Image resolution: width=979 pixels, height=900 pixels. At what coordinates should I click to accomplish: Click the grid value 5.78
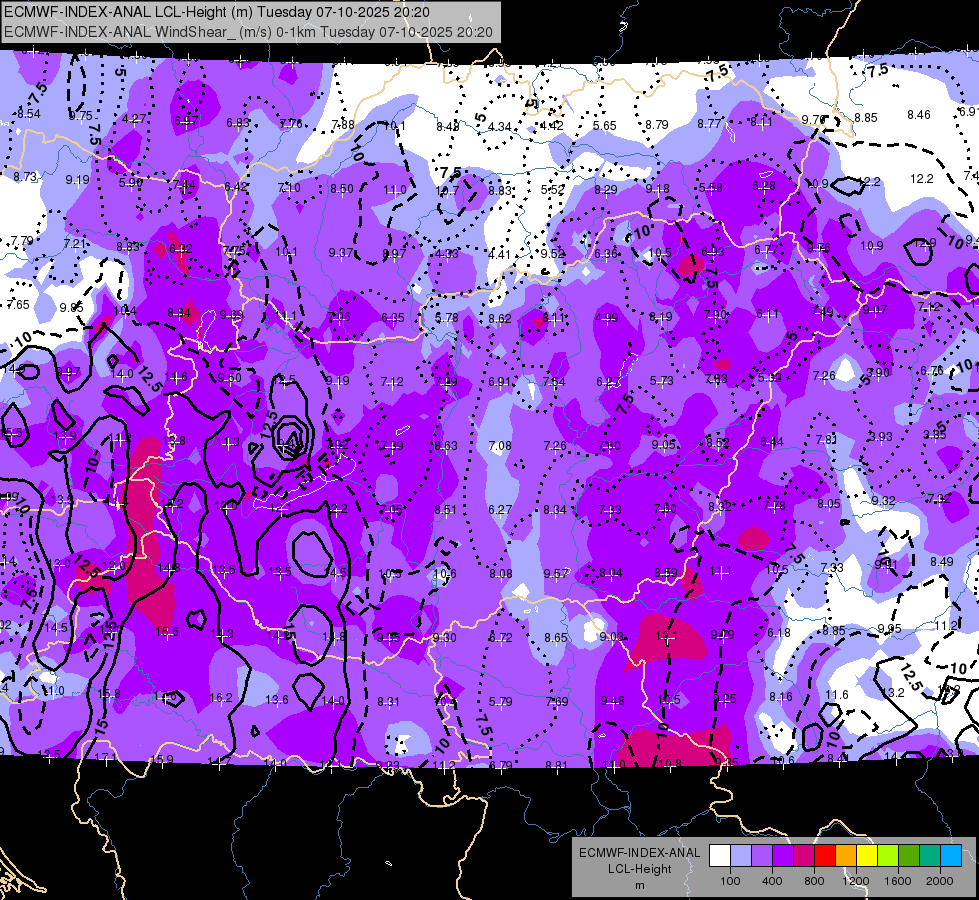click(446, 318)
